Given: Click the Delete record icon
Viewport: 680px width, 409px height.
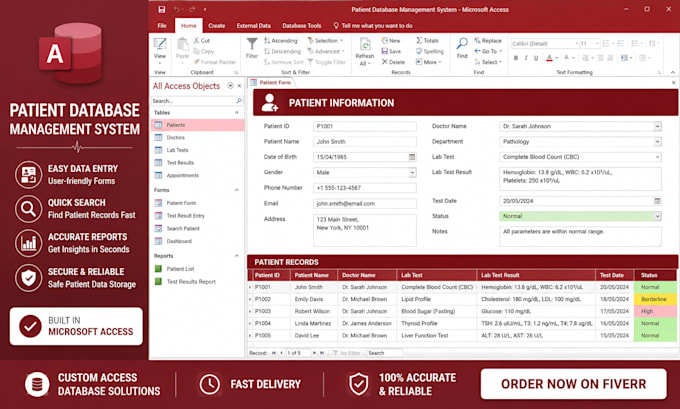Looking at the screenshot, I should (x=384, y=62).
